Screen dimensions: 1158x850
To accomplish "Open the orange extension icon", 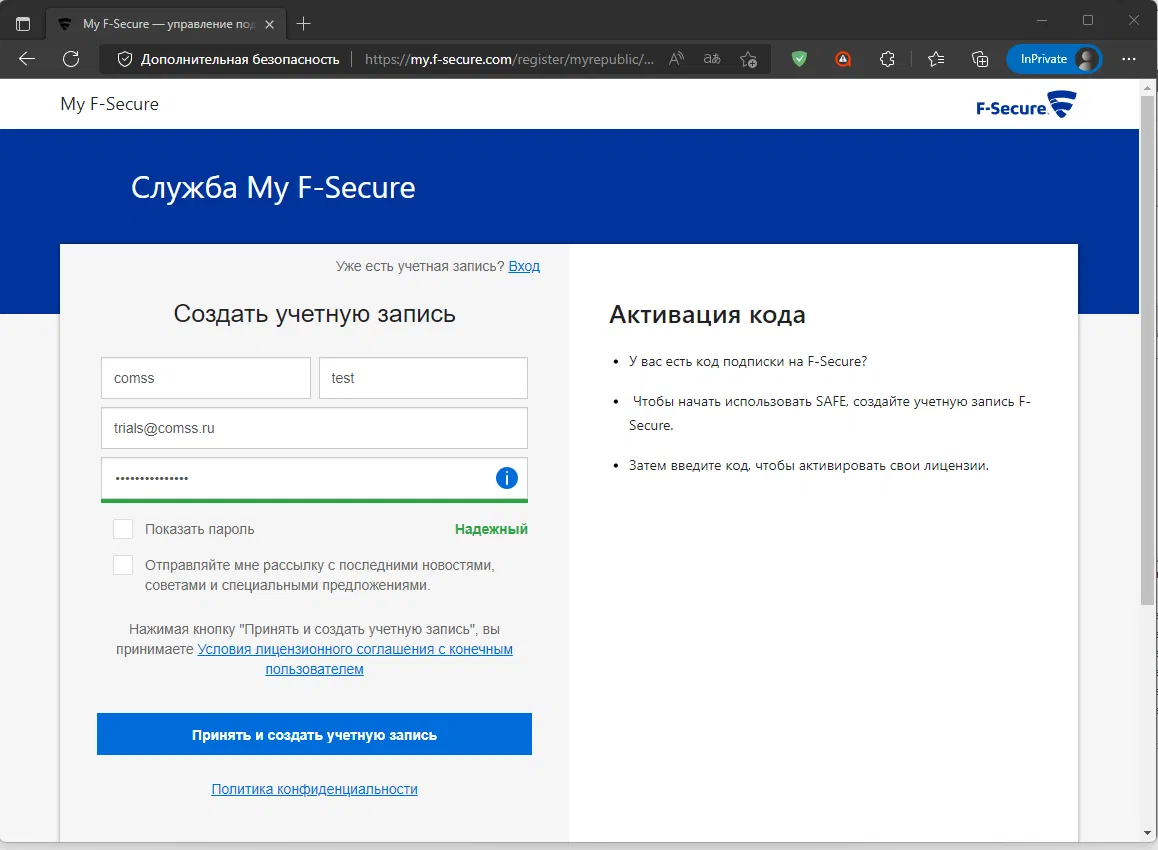I will pos(842,59).
